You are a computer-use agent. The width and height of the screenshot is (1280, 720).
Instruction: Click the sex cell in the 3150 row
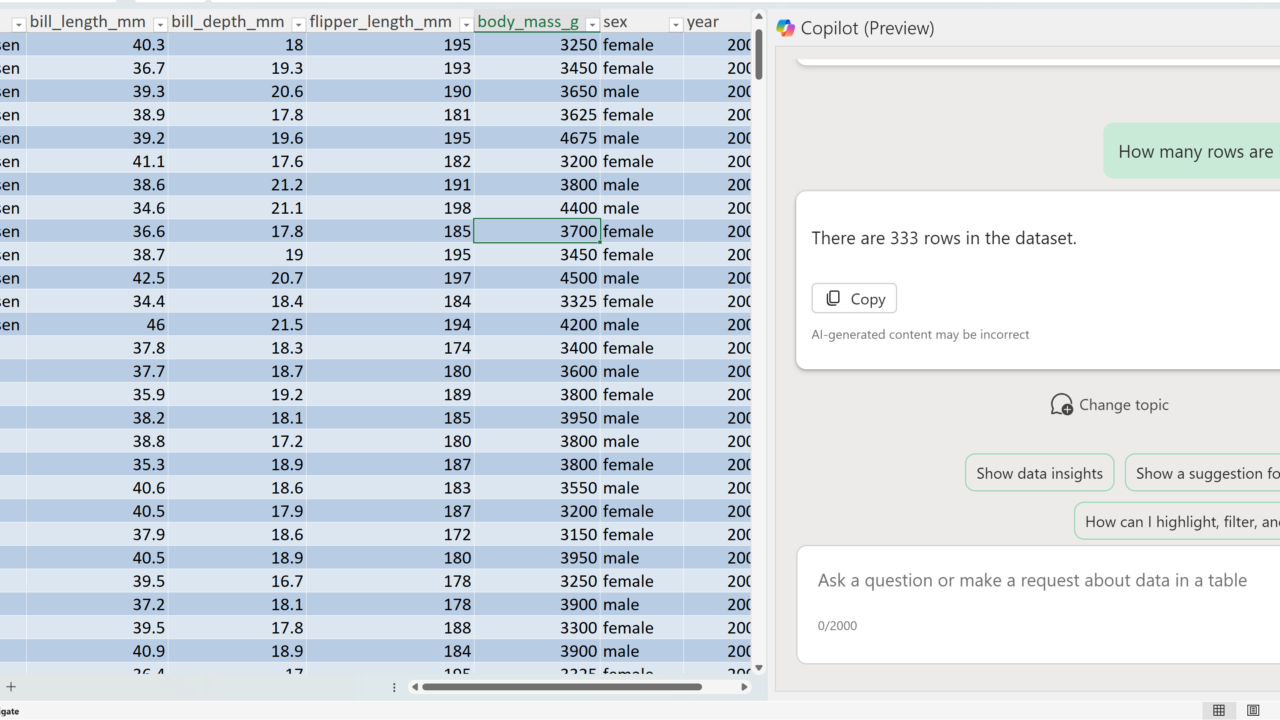click(x=642, y=535)
